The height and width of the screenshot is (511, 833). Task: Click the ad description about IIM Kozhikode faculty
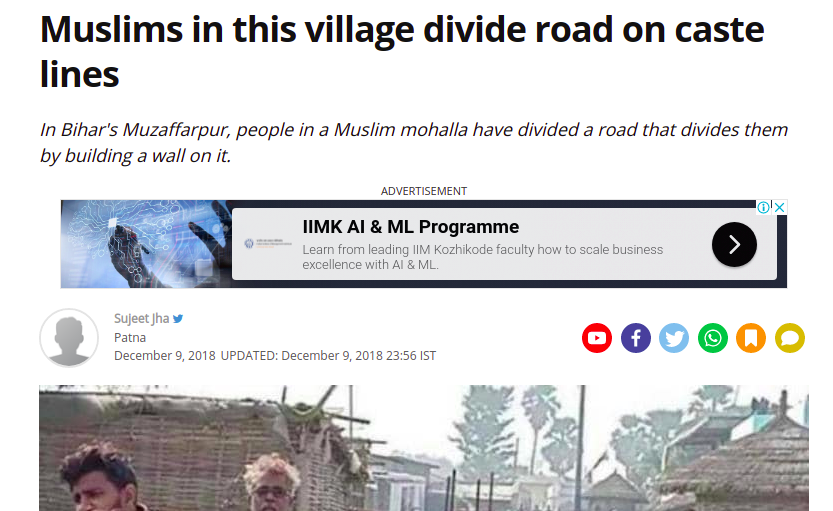[x=482, y=257]
